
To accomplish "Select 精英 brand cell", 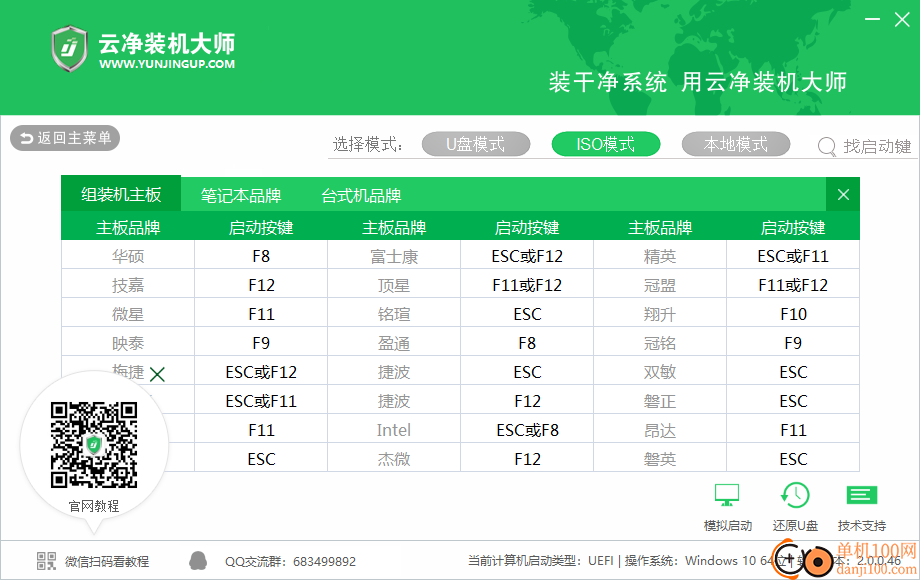I will 660,256.
